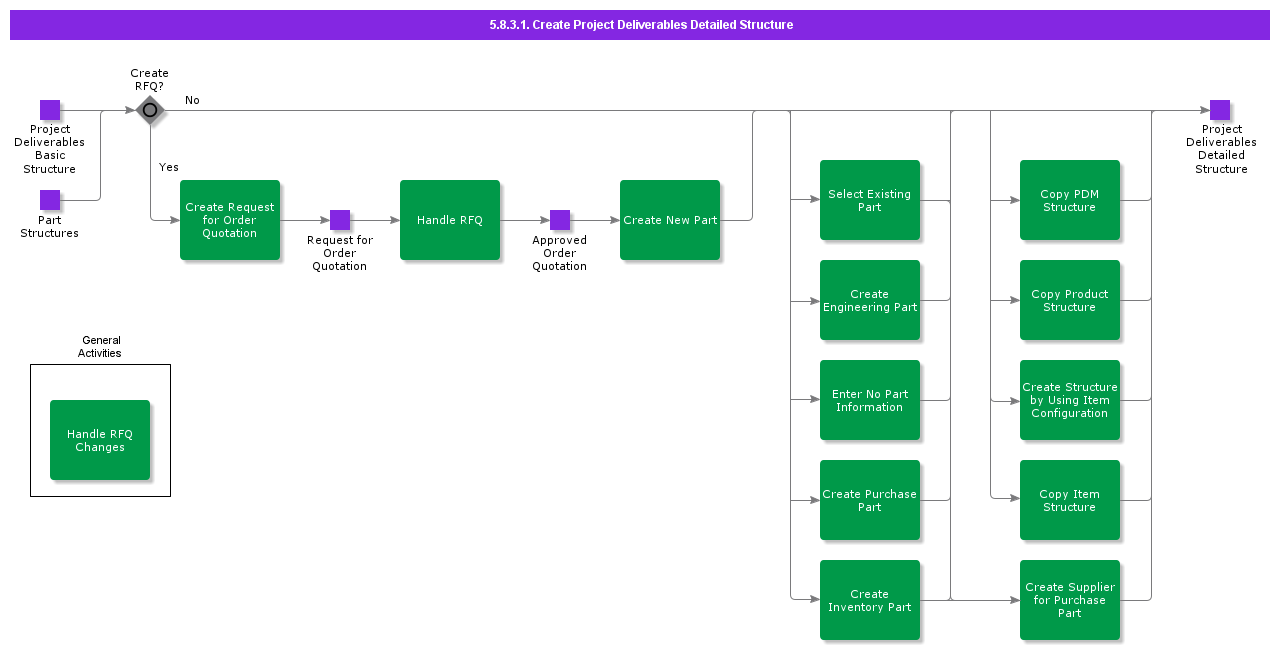Click the Create New Part step
The width and height of the screenshot is (1280, 650).
(670, 220)
